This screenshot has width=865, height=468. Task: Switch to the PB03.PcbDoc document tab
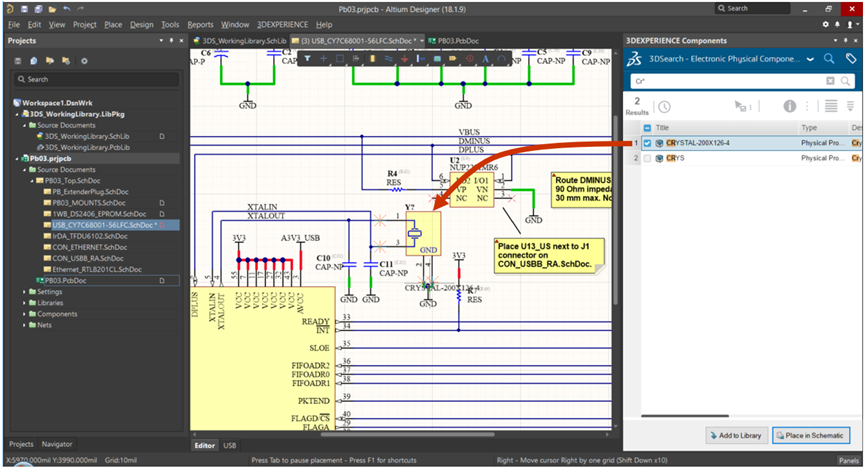453,41
